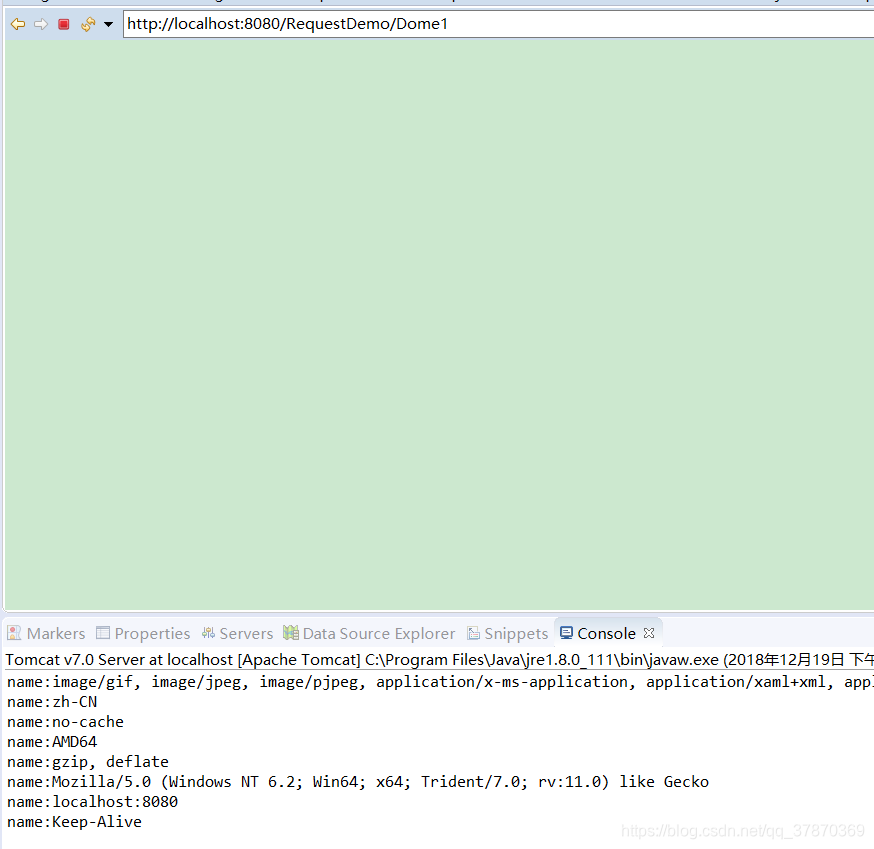
Task: Focus the URL address field
Action: coord(498,24)
